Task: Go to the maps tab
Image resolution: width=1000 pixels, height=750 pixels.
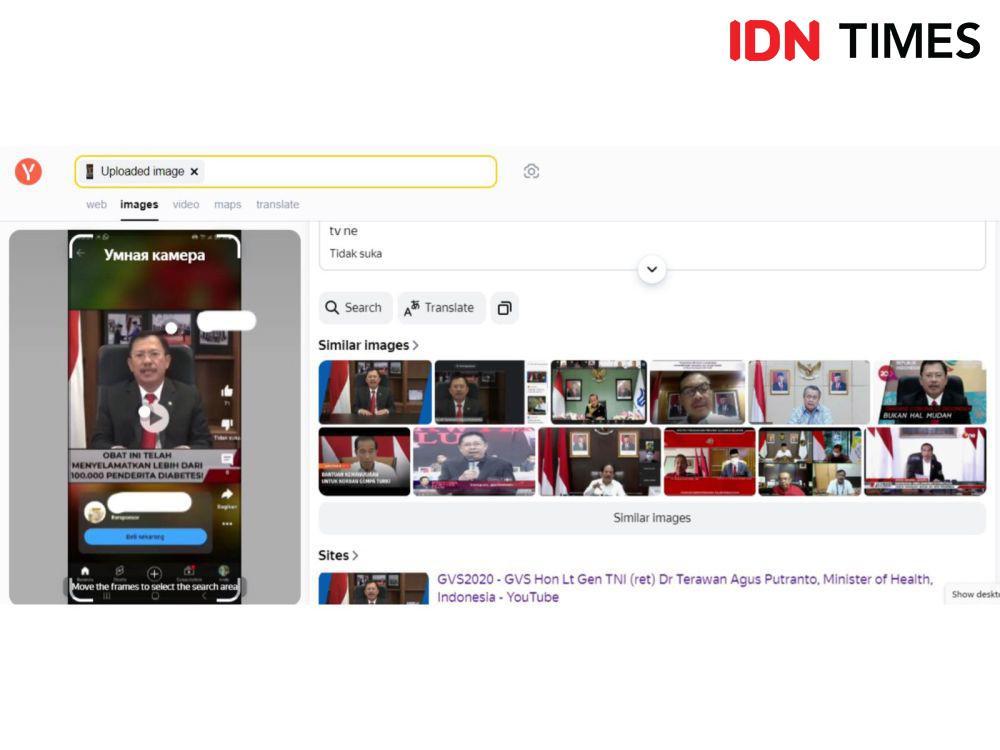Action: coord(228,205)
